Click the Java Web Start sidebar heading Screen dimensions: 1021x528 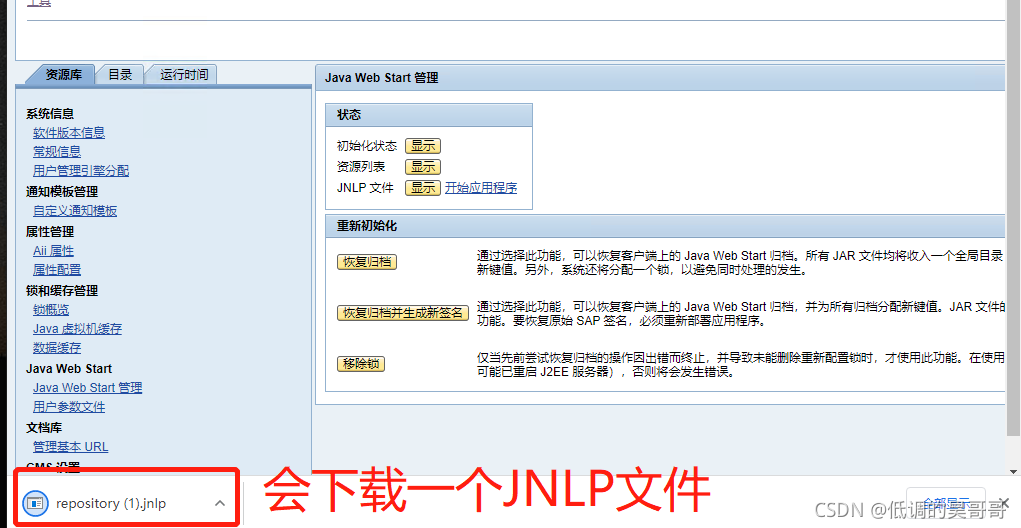click(x=69, y=369)
